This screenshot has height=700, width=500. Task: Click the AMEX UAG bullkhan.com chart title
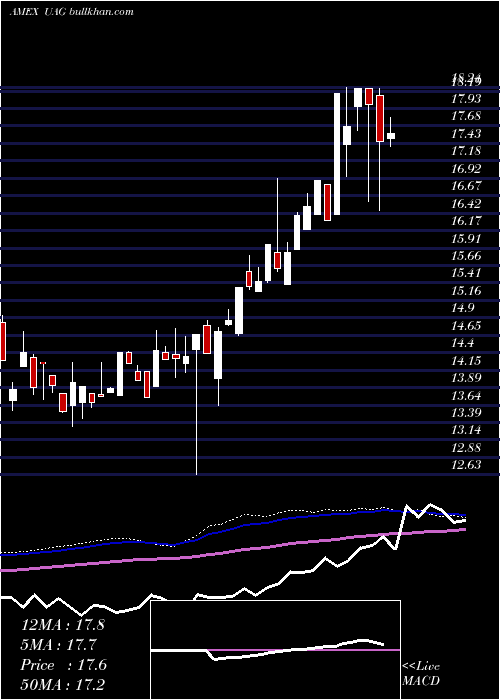pyautogui.click(x=72, y=12)
